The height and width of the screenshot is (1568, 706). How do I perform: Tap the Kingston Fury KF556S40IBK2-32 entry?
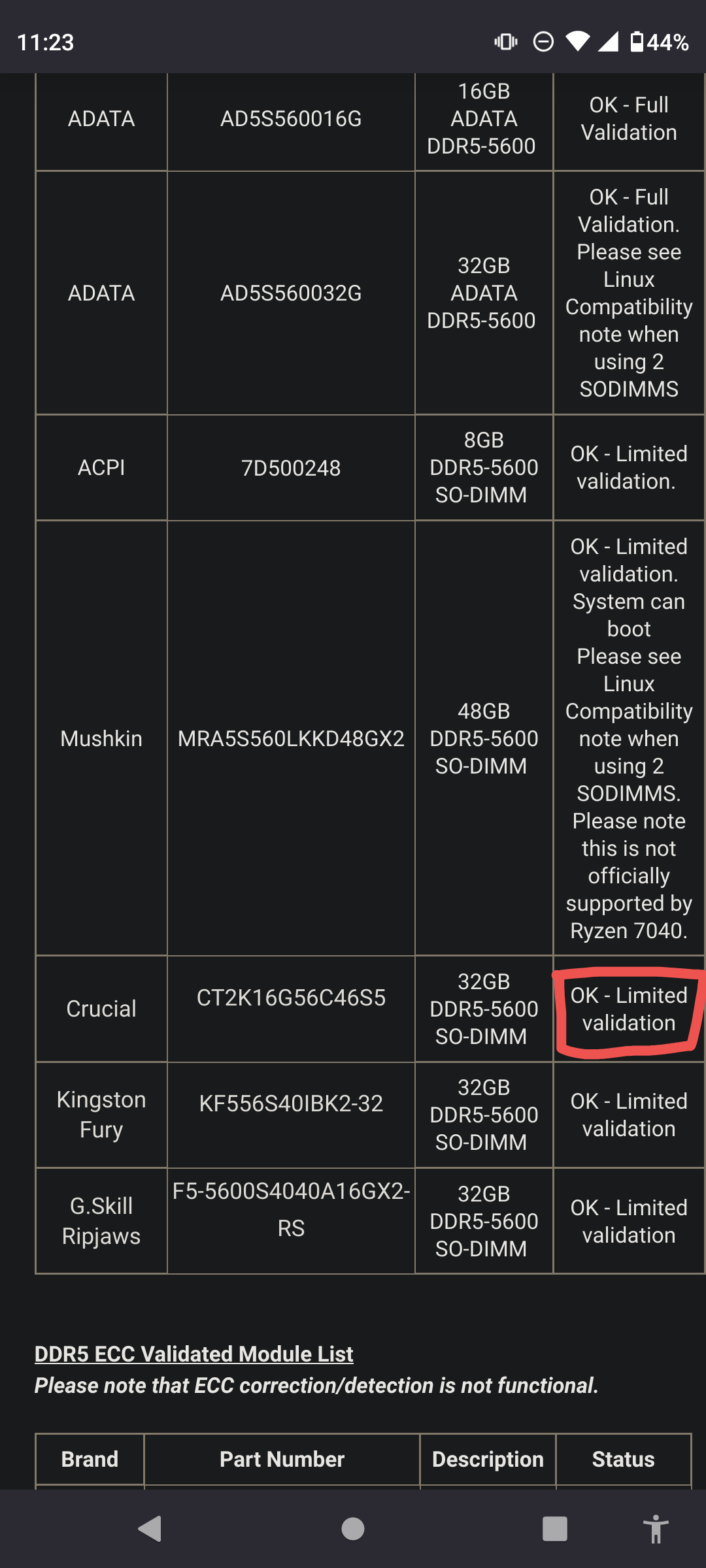coord(292,1114)
